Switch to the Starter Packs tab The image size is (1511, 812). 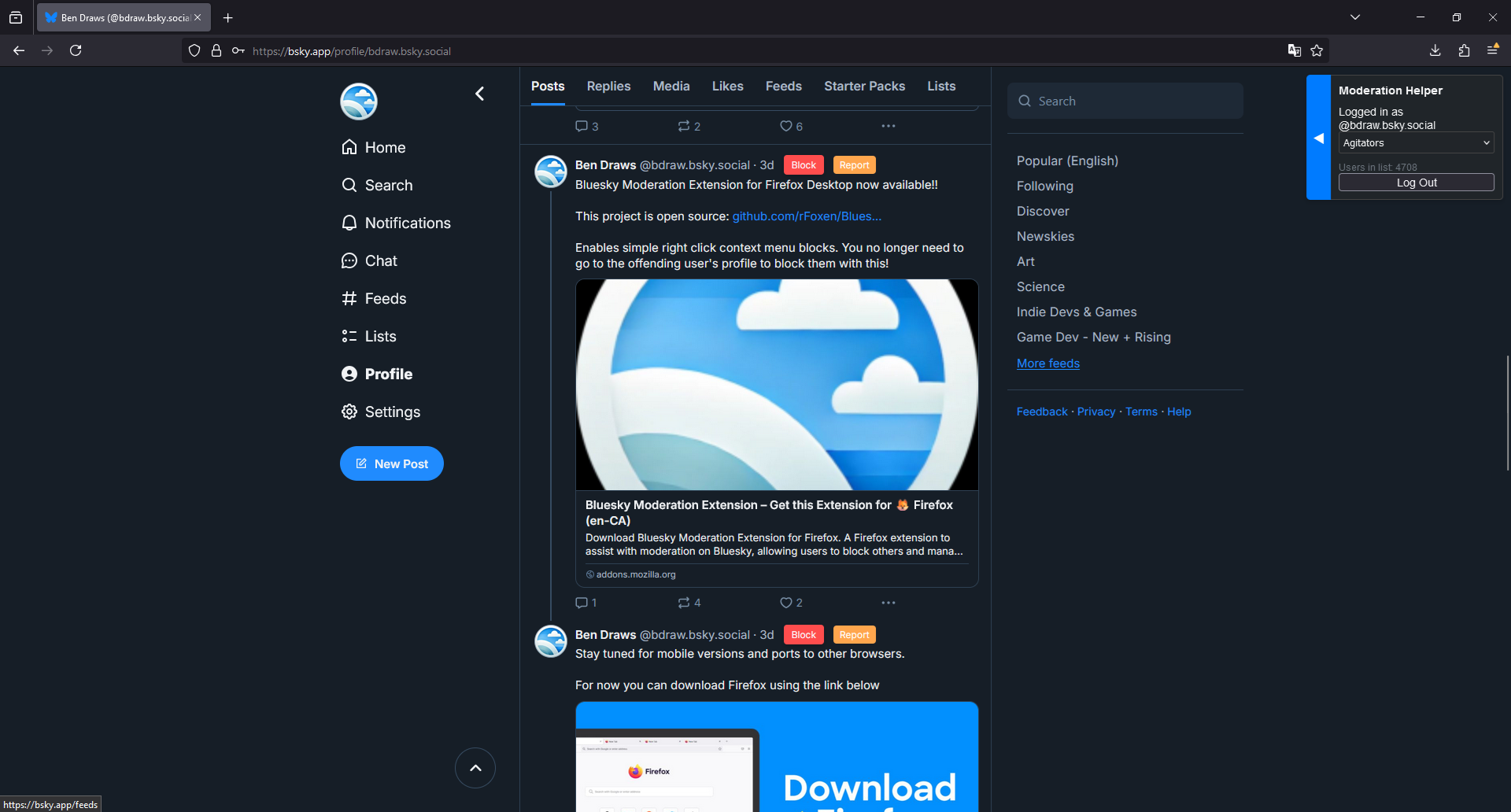(x=864, y=87)
